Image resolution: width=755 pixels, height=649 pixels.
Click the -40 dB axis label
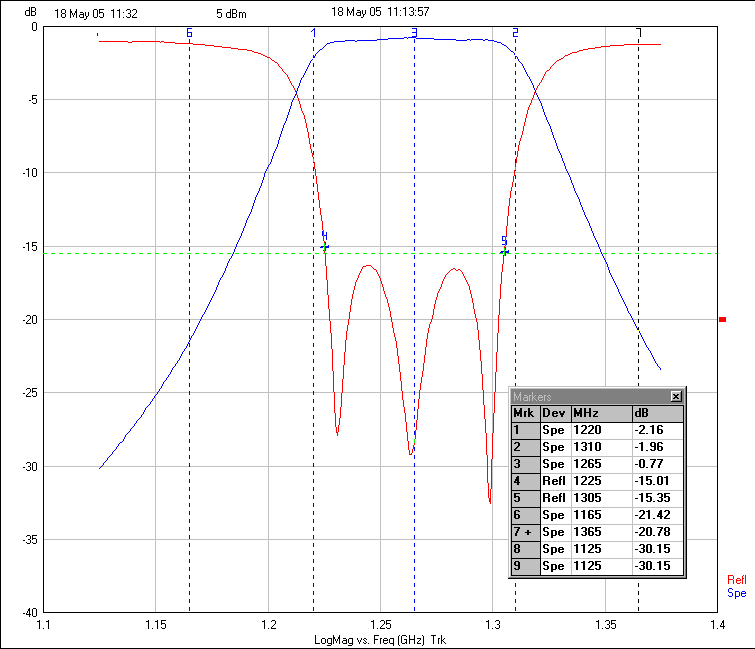tap(30, 613)
